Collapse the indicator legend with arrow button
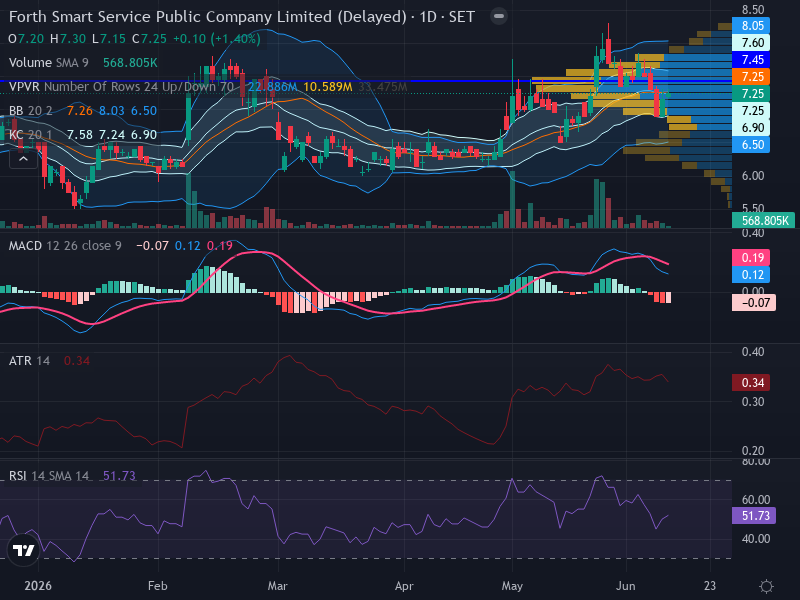This screenshot has width=800, height=600. coord(23,160)
